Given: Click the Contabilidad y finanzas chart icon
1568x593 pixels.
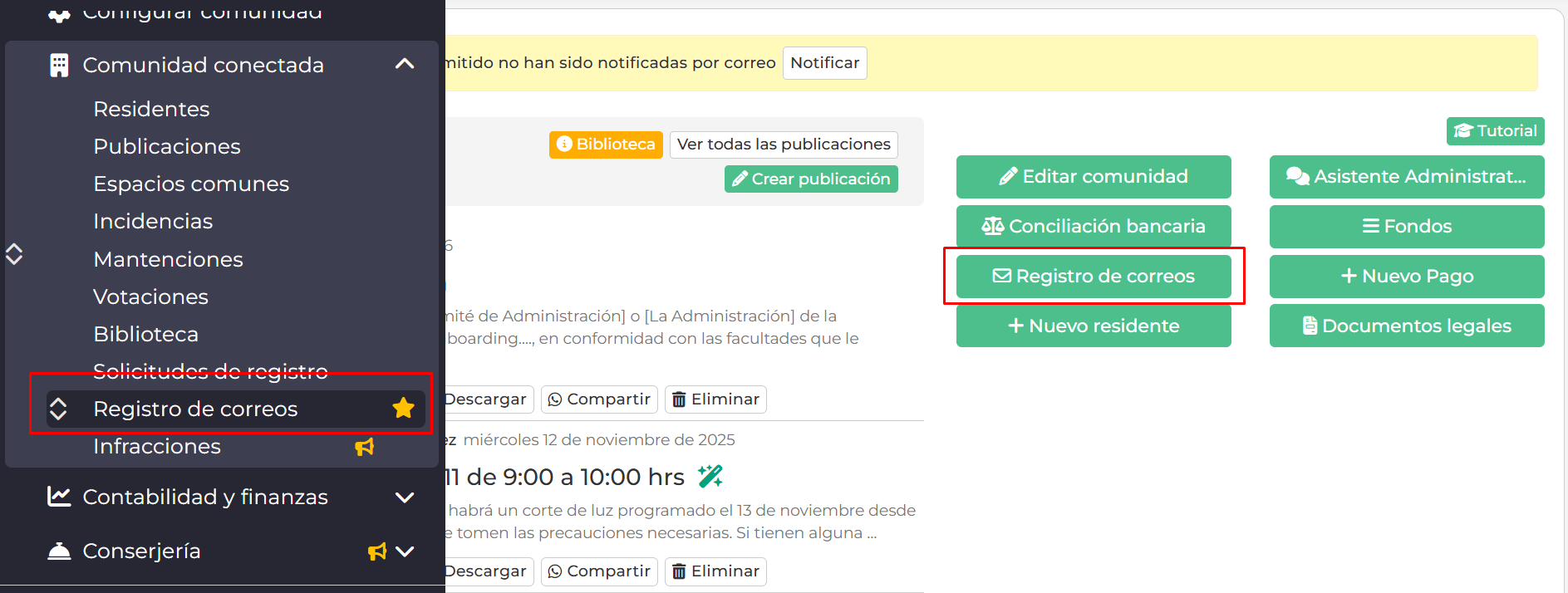Looking at the screenshot, I should pos(59,497).
